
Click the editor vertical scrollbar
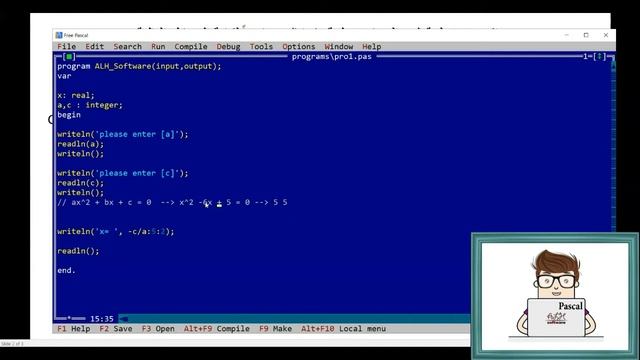click(x=613, y=147)
